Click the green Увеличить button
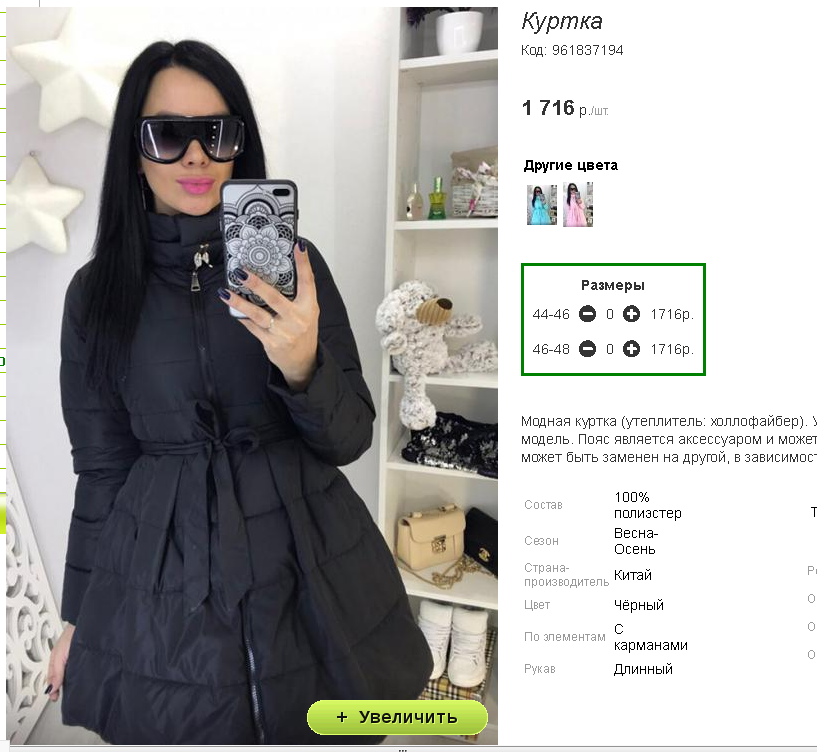This screenshot has width=817, height=752. pos(397,717)
